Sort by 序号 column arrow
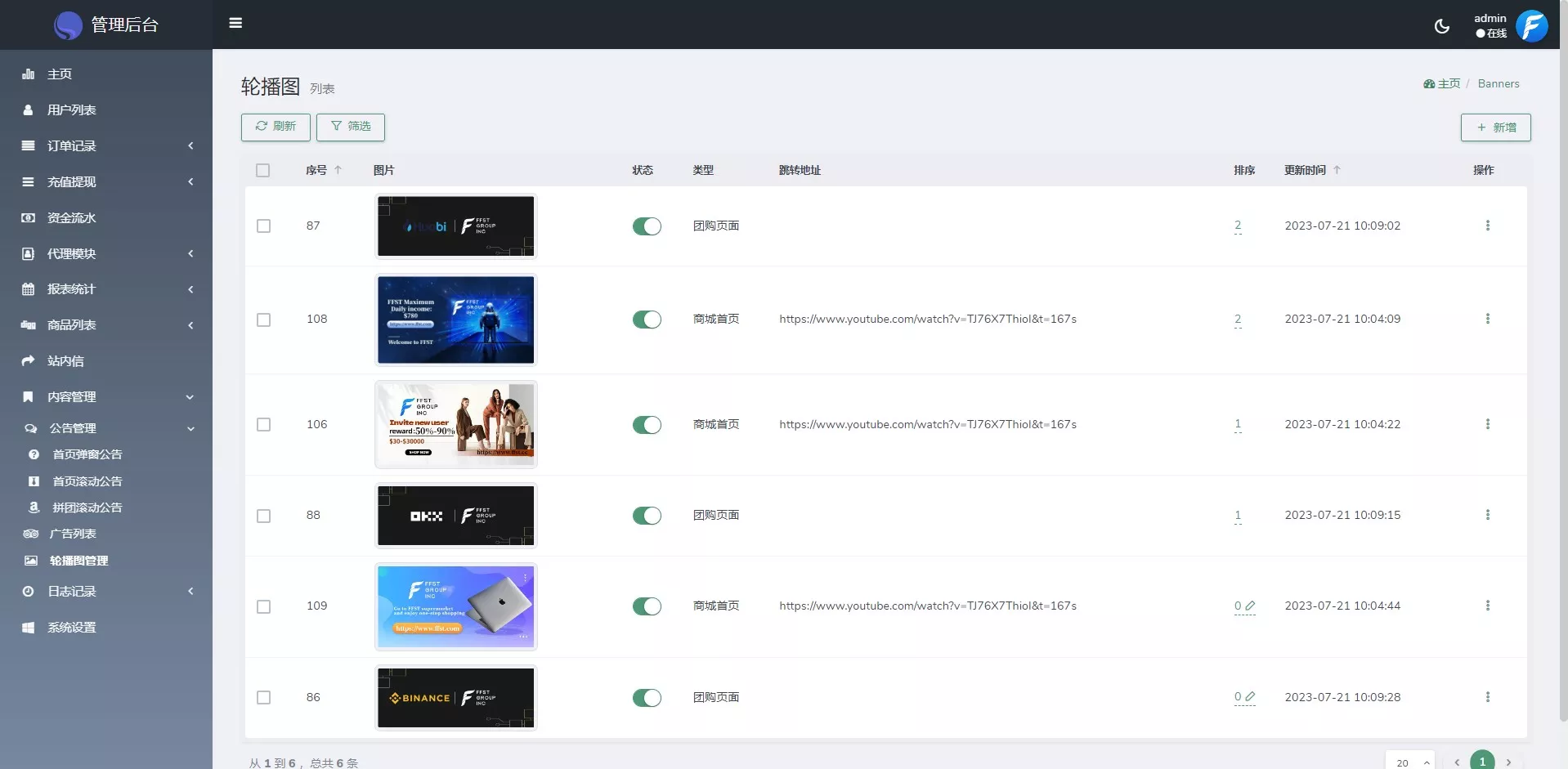Image resolution: width=1568 pixels, height=769 pixels. [338, 170]
